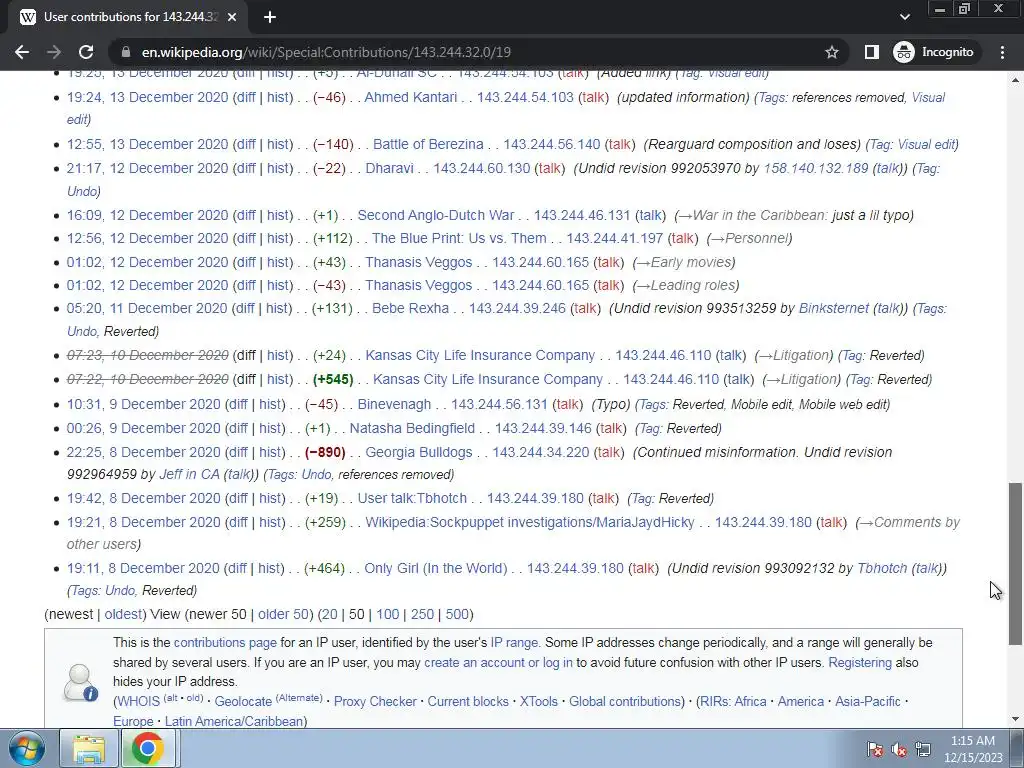
Task: Open the XTools link
Action: (538, 701)
